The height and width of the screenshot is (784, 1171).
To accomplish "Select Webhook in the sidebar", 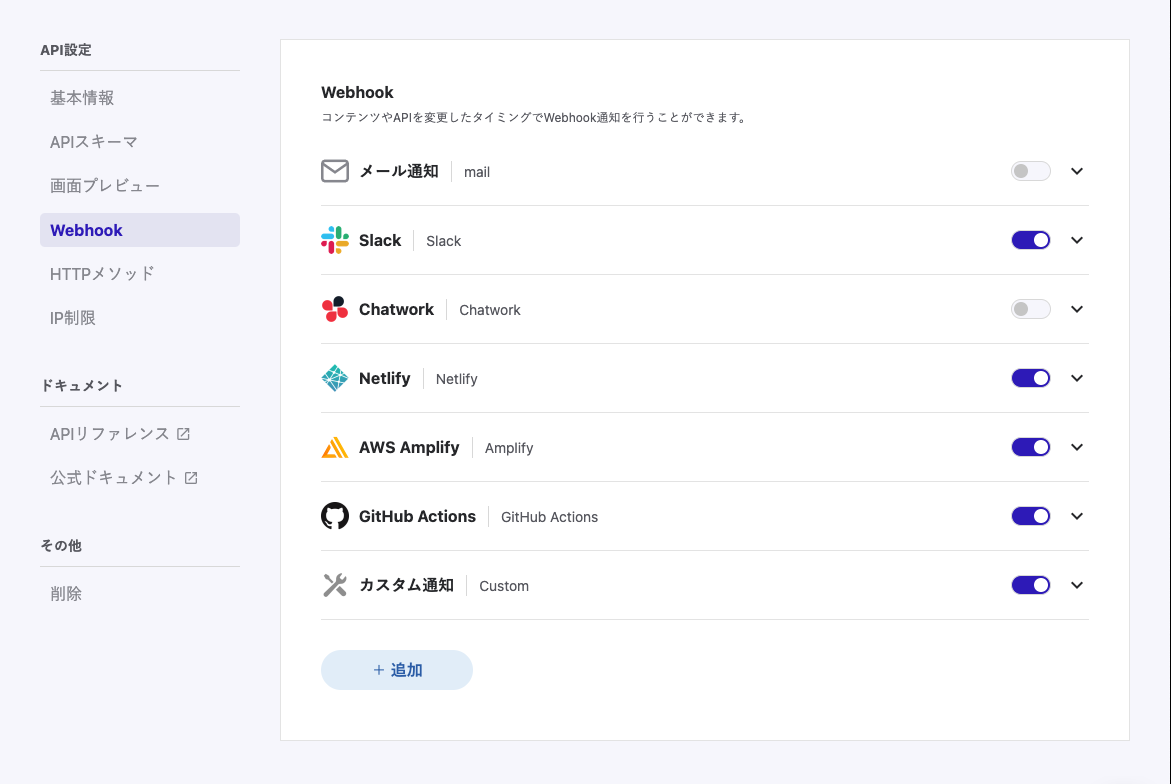I will pyautogui.click(x=140, y=230).
